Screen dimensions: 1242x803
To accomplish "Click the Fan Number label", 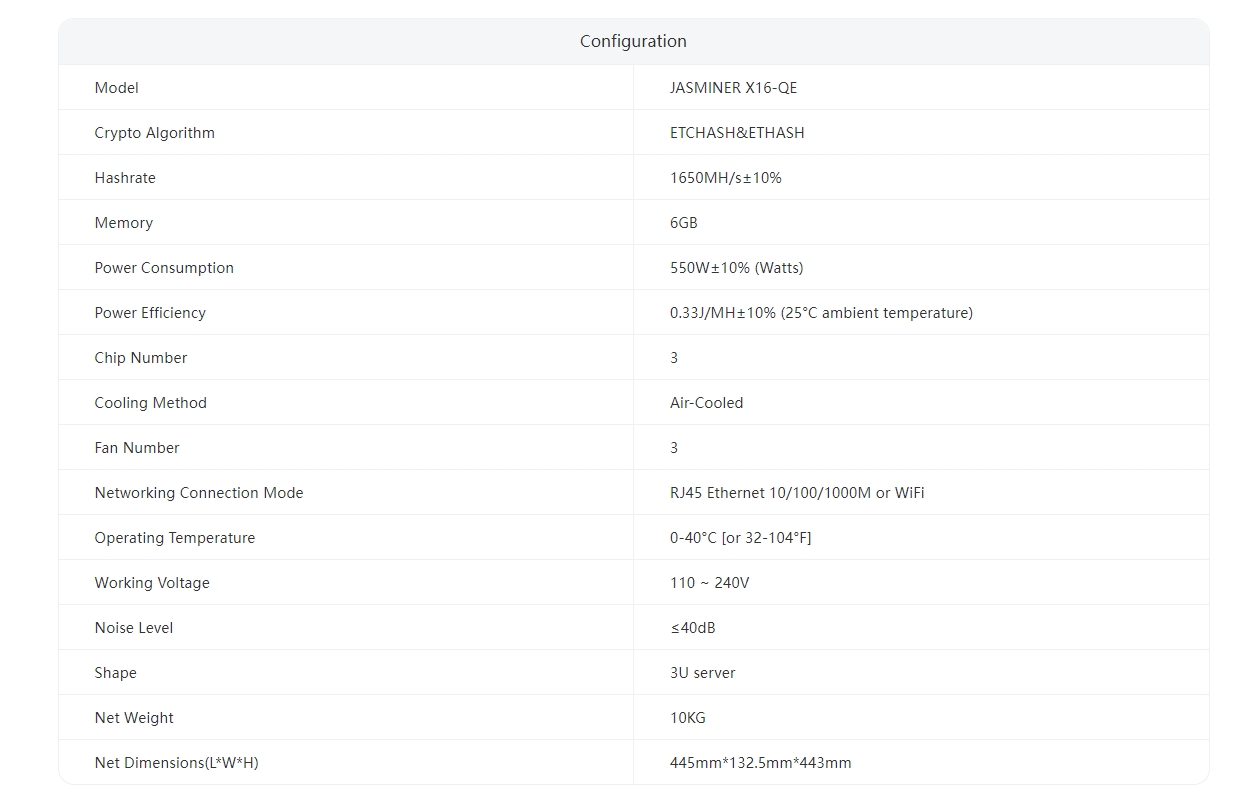I will pos(137,448).
